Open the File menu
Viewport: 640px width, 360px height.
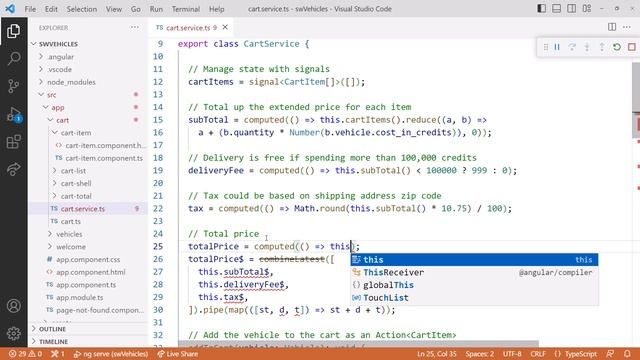(x=30, y=9)
